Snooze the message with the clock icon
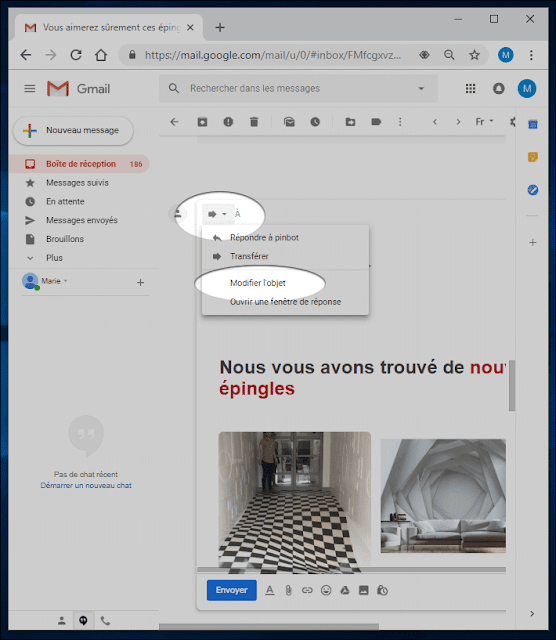Viewport: 556px width, 640px height. tap(315, 122)
